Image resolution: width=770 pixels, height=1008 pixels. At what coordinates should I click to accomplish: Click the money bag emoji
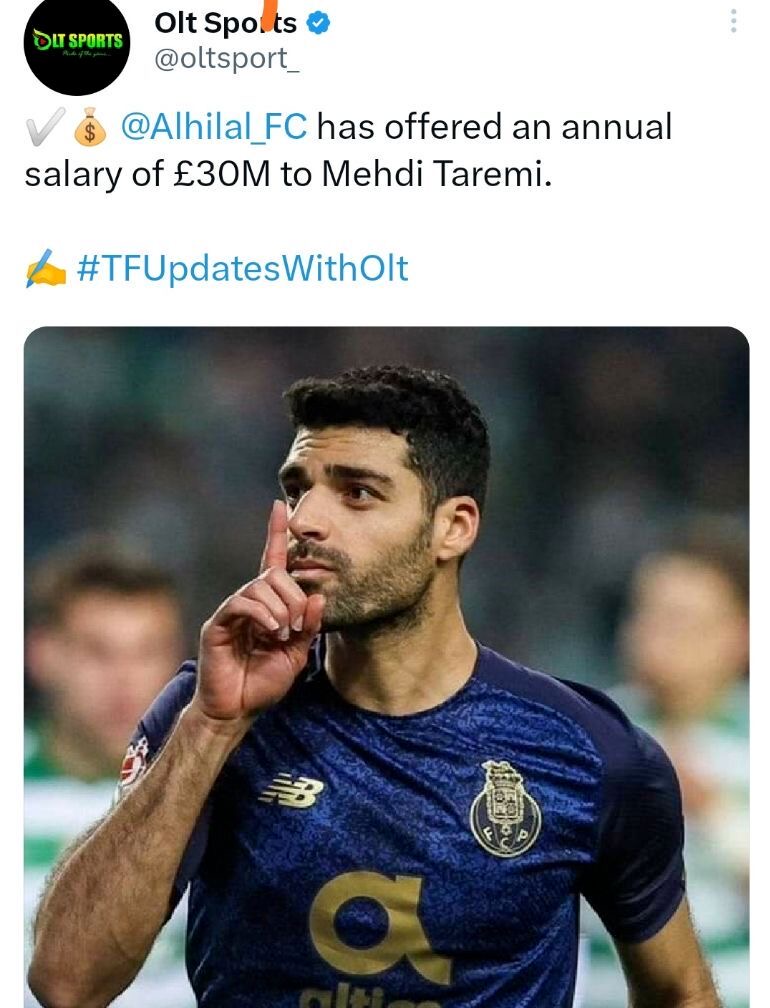pyautogui.click(x=88, y=127)
